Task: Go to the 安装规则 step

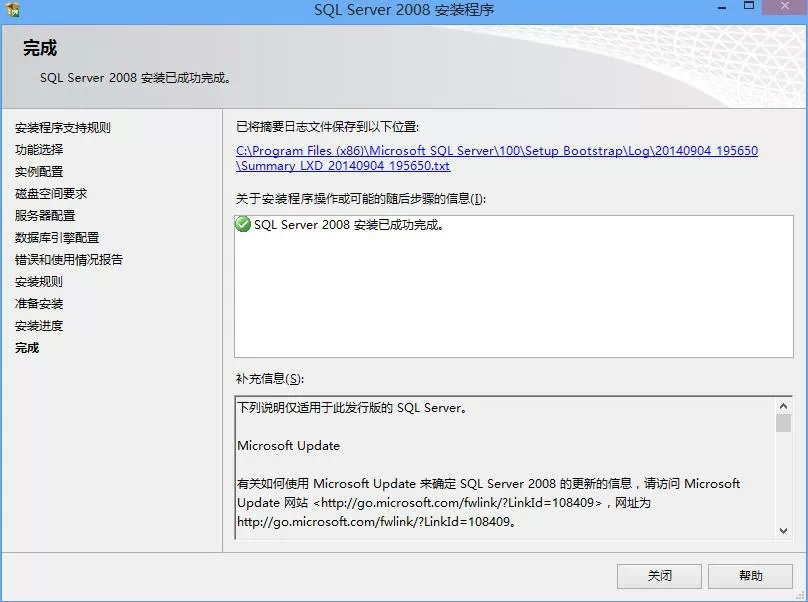Action: click(x=39, y=282)
